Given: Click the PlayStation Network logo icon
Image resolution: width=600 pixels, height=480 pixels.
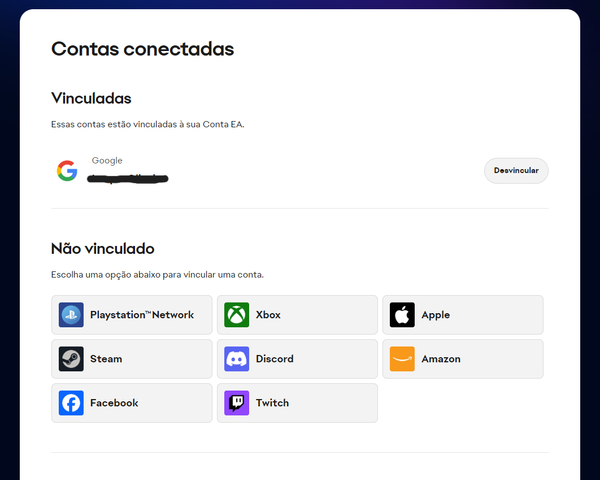Looking at the screenshot, I should pos(71,315).
